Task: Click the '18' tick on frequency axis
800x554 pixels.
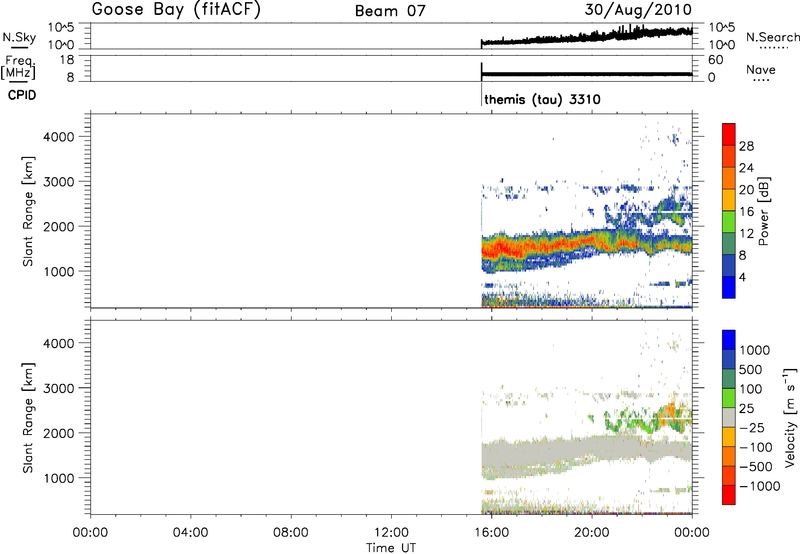Action: pos(67,60)
